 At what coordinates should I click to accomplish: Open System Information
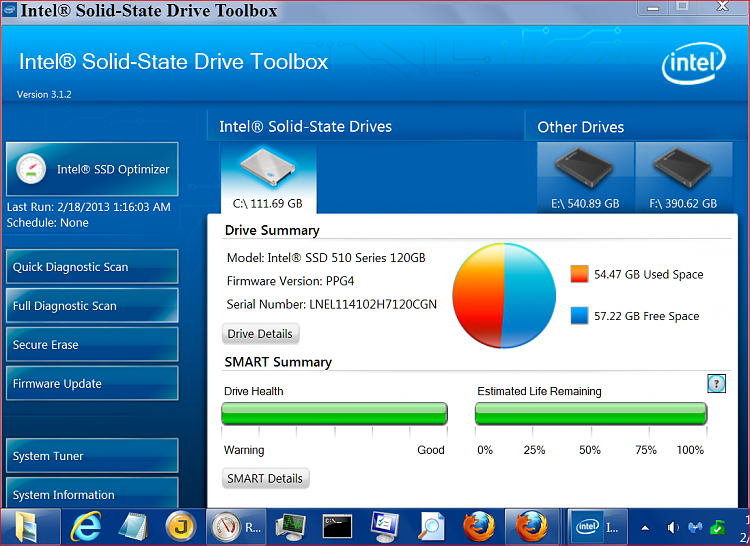click(92, 493)
